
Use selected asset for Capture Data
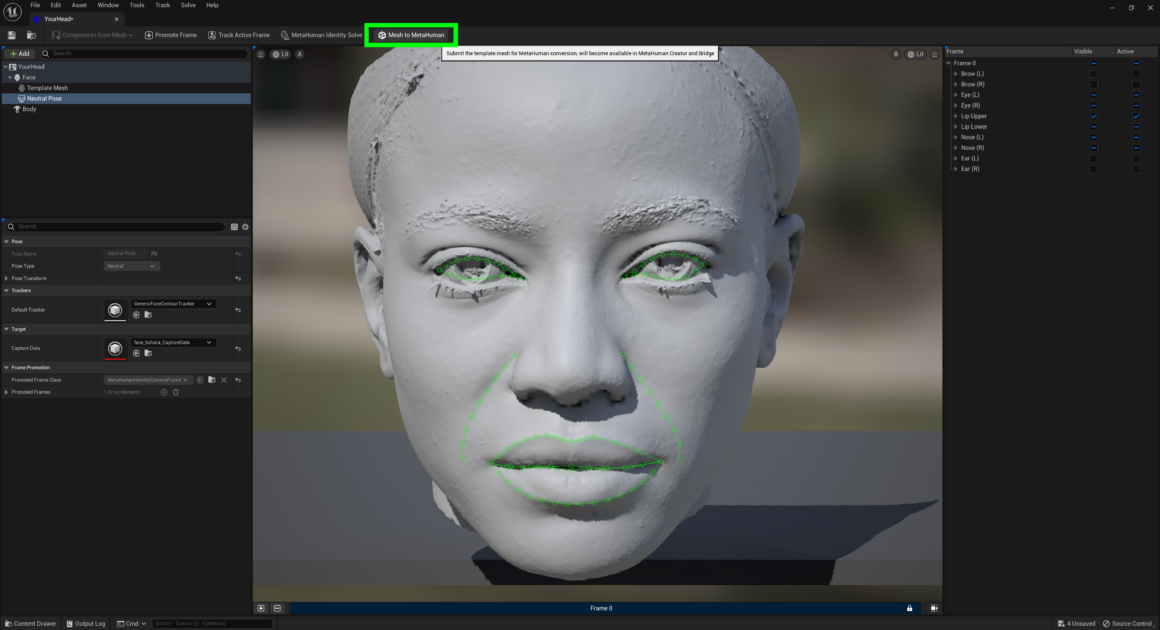(x=136, y=353)
